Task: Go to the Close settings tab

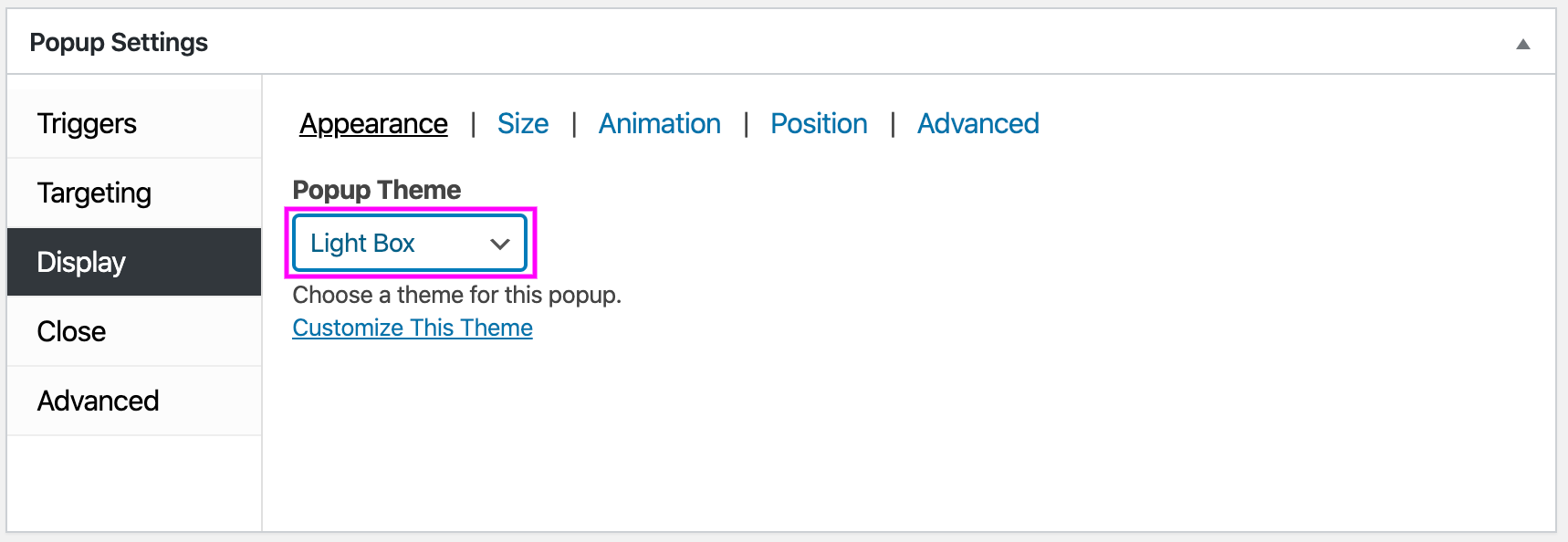Action: click(134, 331)
